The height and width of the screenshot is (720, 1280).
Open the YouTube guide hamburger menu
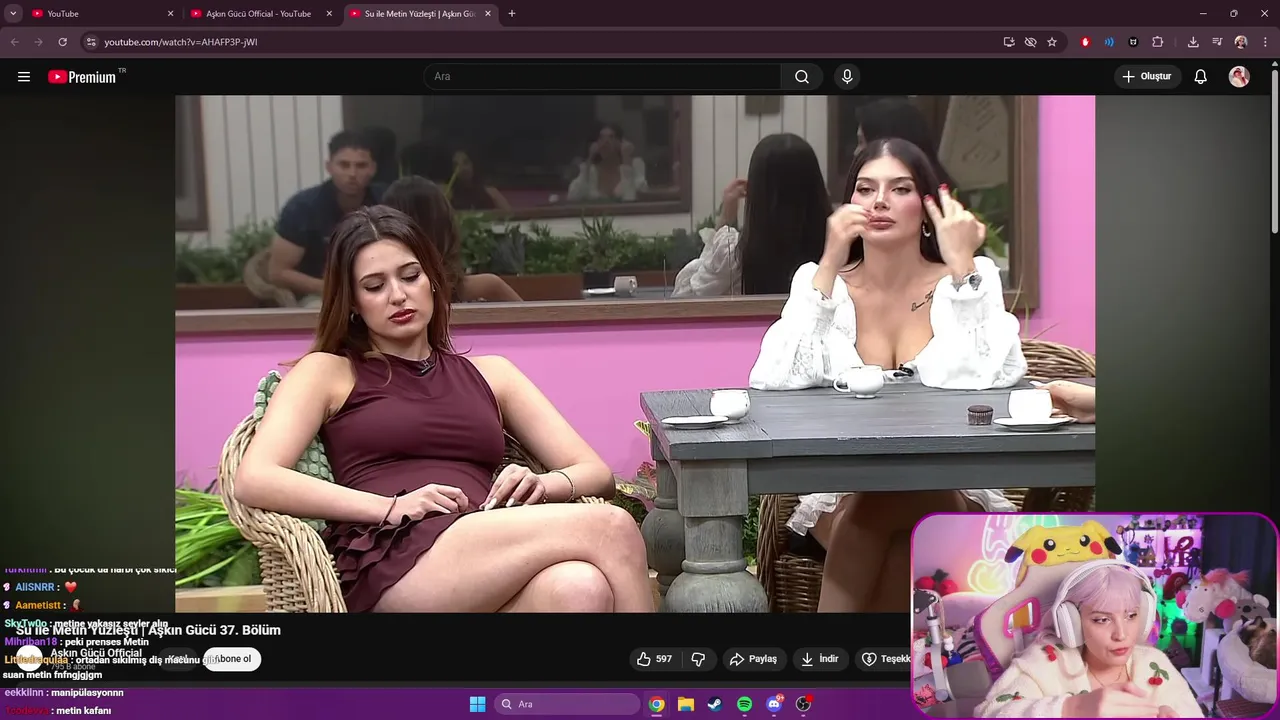[24, 77]
